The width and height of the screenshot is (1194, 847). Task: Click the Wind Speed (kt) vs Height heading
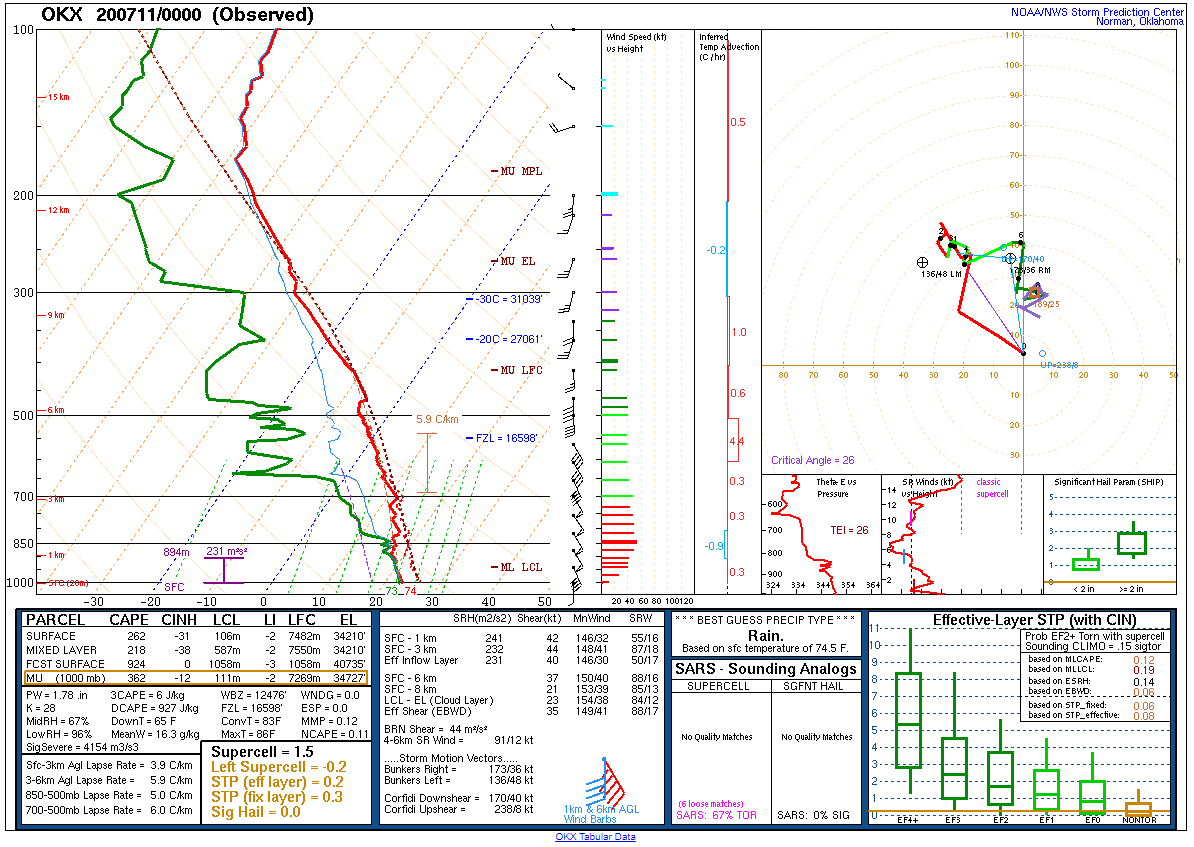point(636,43)
